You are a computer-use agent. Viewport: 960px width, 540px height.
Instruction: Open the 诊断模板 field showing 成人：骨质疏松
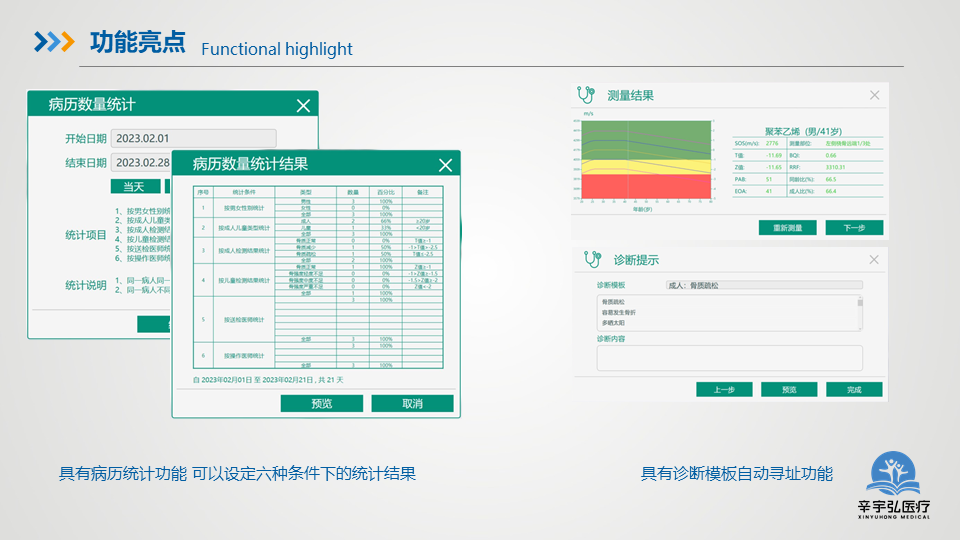[x=763, y=285]
